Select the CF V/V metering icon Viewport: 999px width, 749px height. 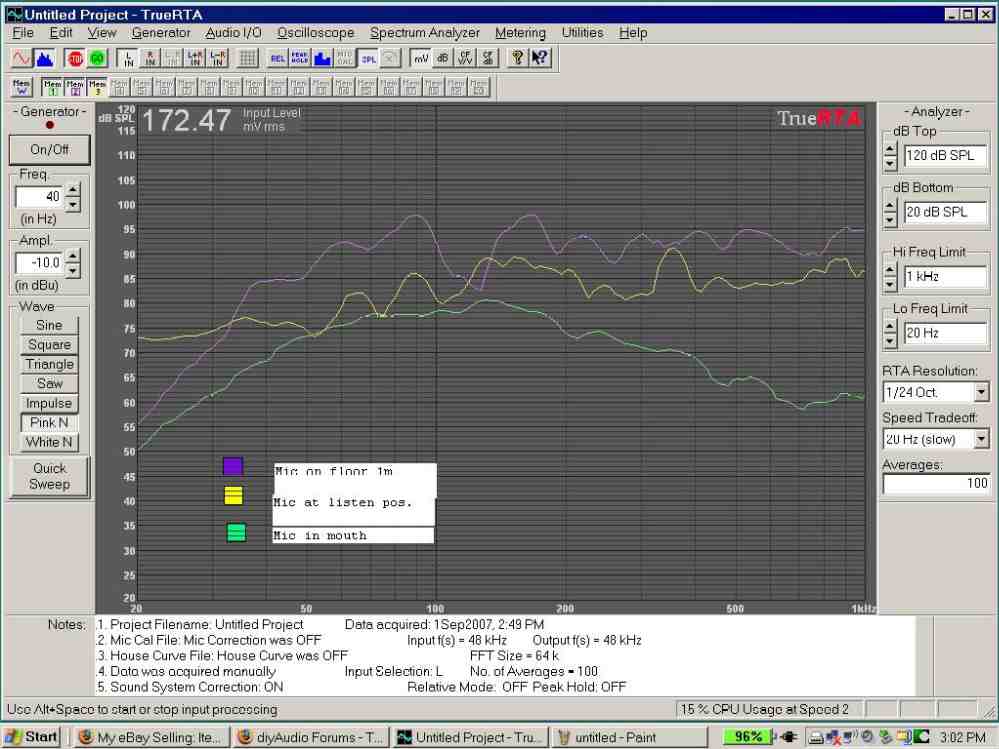(x=465, y=59)
